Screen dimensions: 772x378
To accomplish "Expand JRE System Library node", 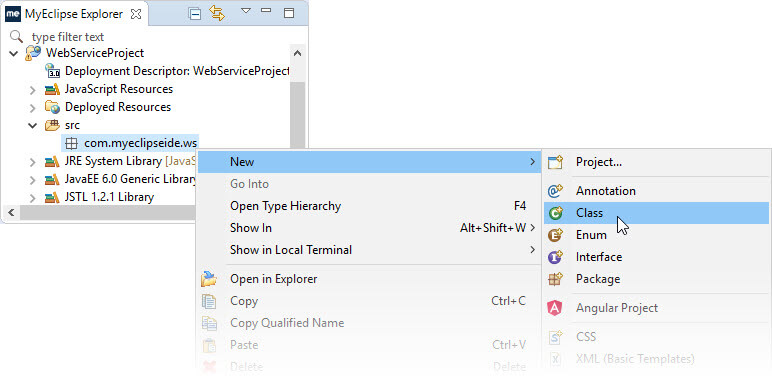I will (32, 162).
